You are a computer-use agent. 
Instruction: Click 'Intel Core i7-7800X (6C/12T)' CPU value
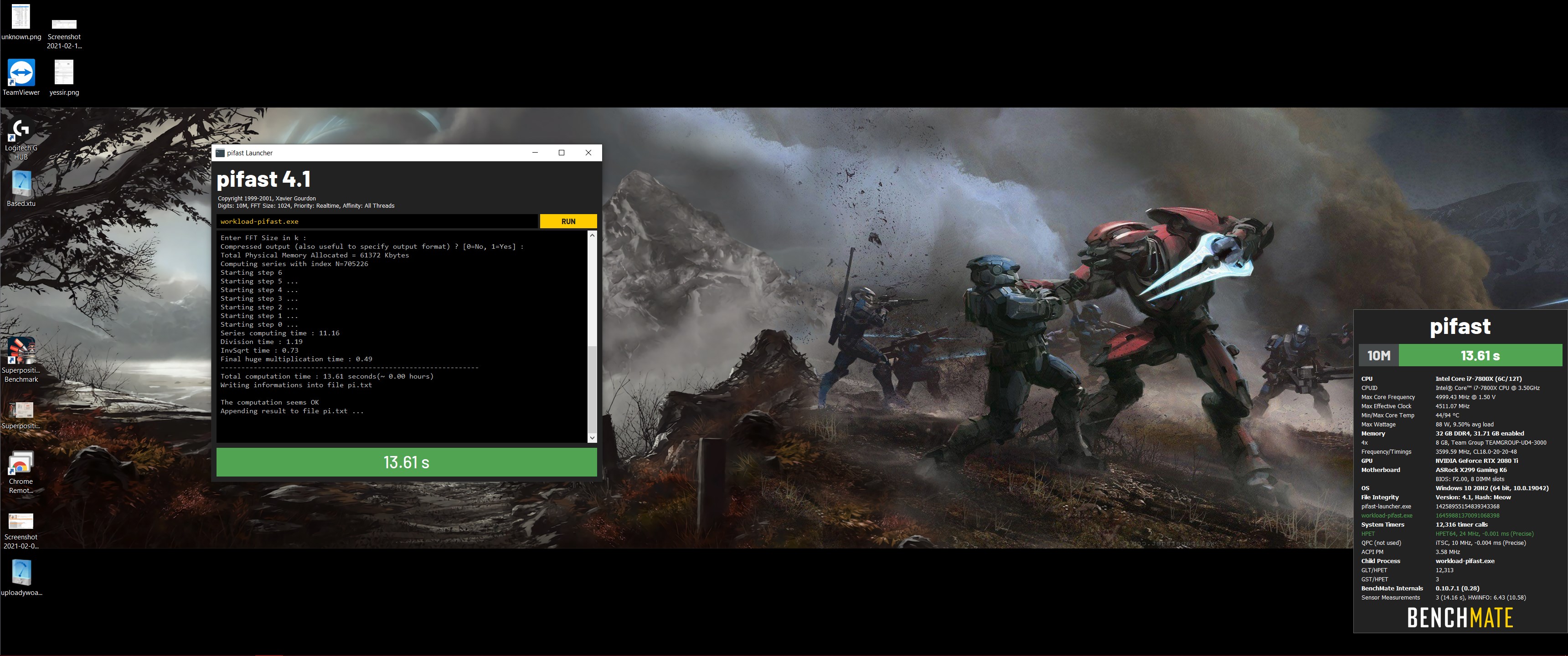1479,379
